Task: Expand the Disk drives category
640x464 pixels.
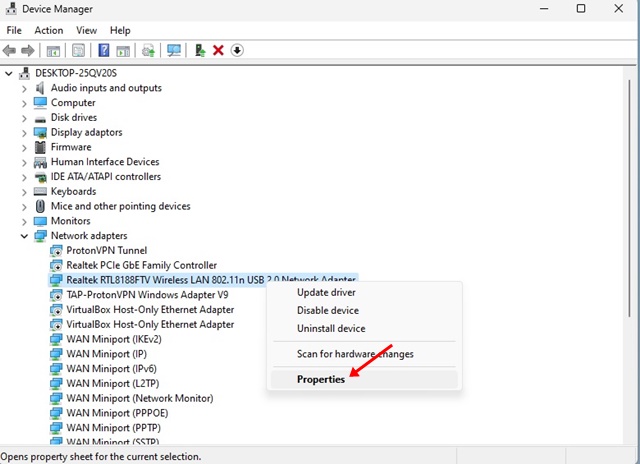Action: point(24,118)
